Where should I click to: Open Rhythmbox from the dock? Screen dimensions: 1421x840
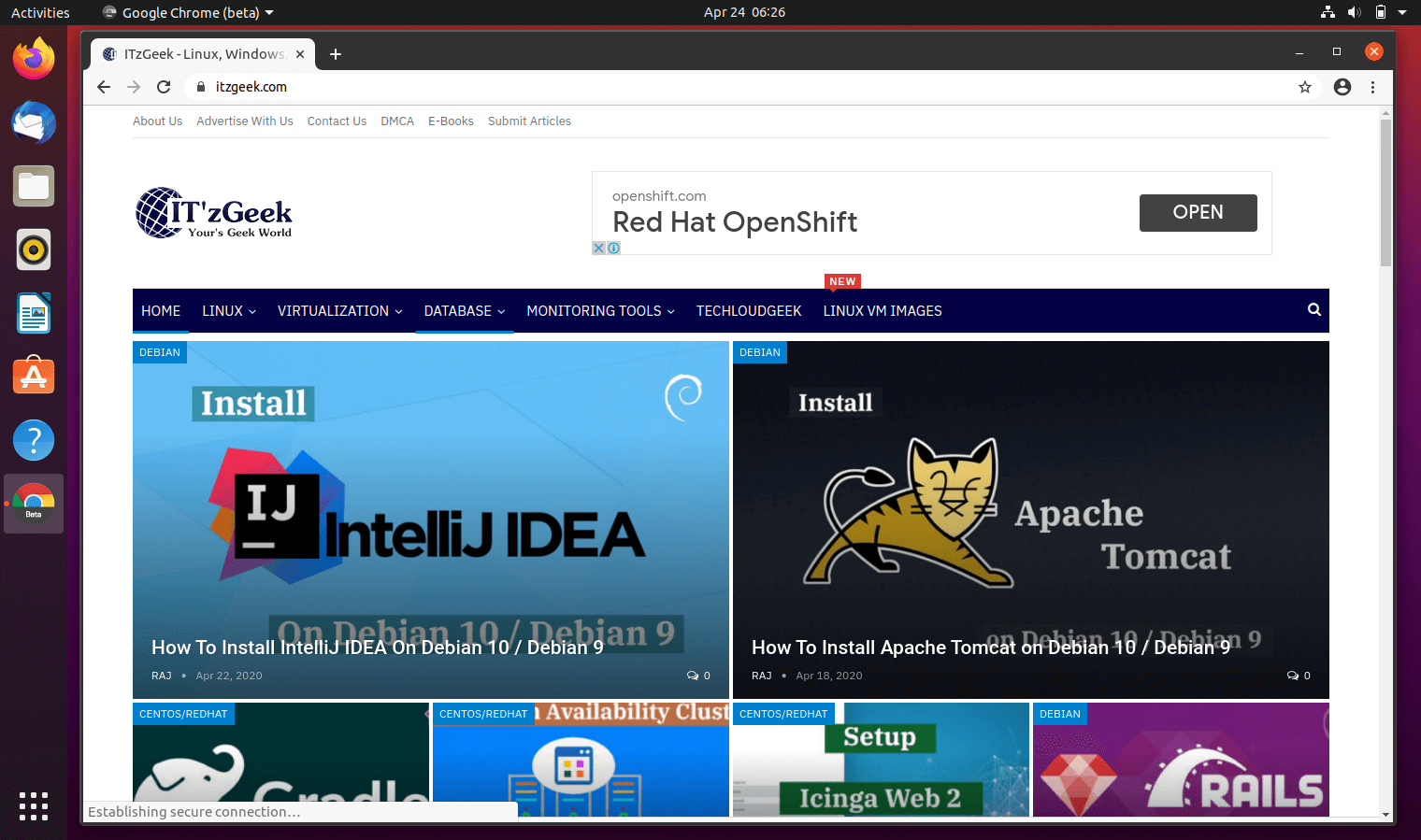point(34,249)
